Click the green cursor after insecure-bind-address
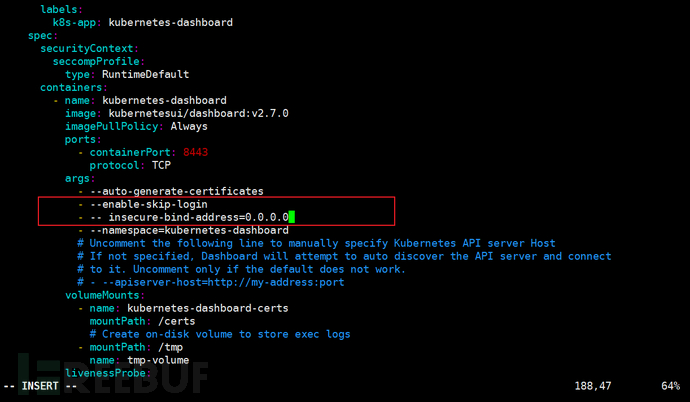Image resolution: width=690 pixels, height=402 pixels. click(290, 217)
